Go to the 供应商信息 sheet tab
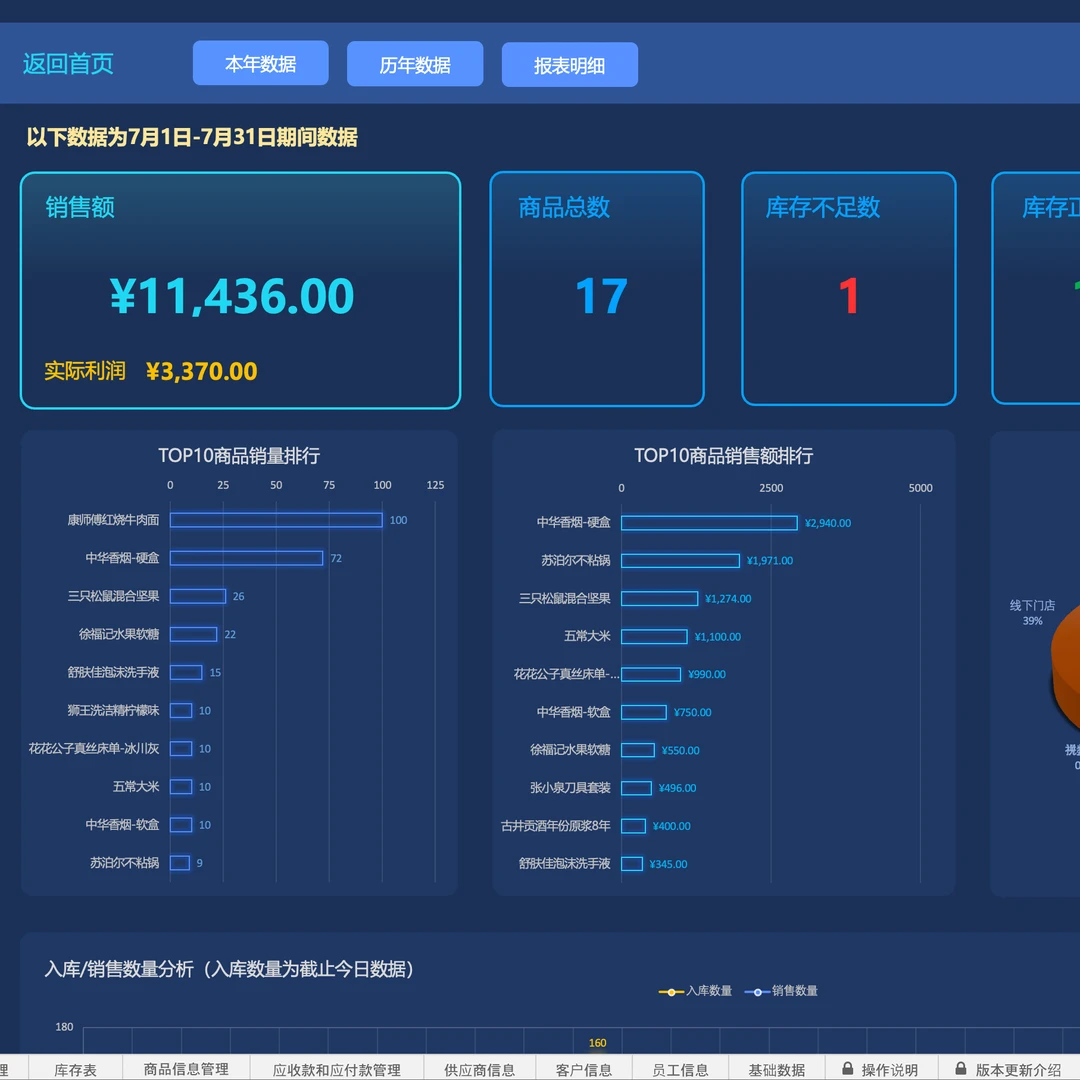 coord(479,1070)
